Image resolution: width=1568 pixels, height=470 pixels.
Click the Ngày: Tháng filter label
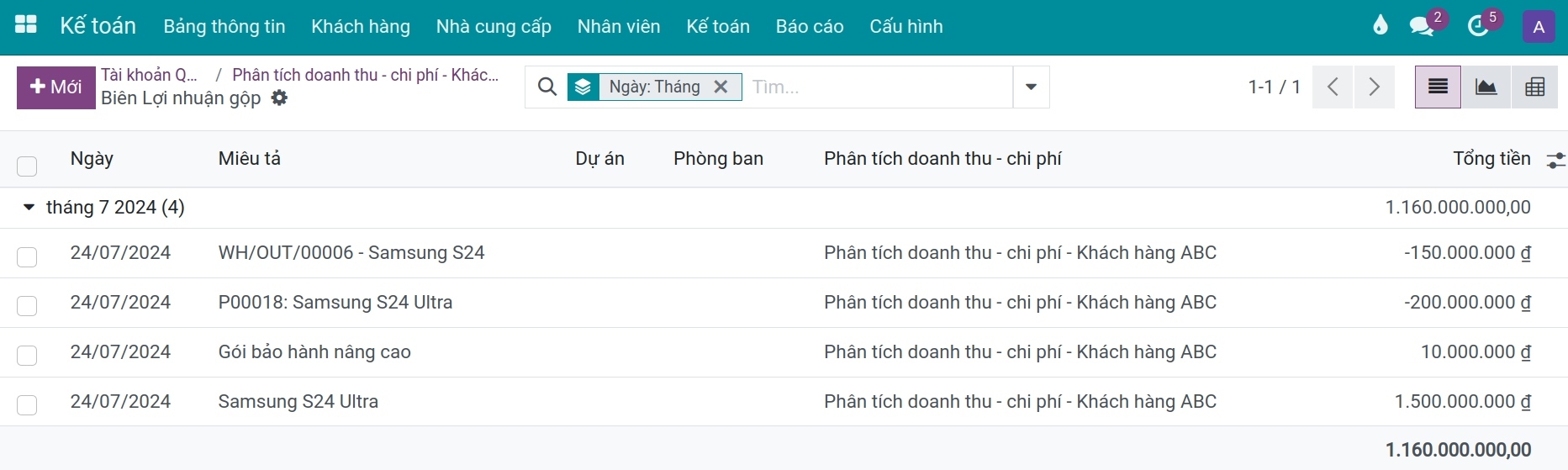[654, 87]
